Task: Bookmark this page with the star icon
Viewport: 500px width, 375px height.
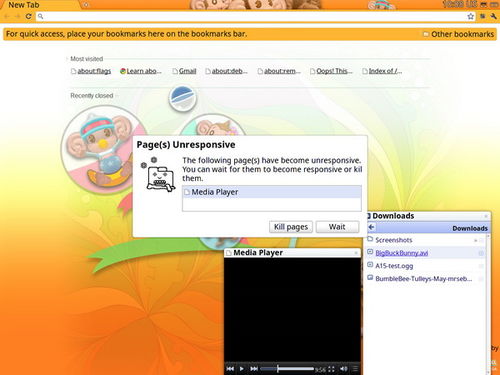Action: point(470,16)
